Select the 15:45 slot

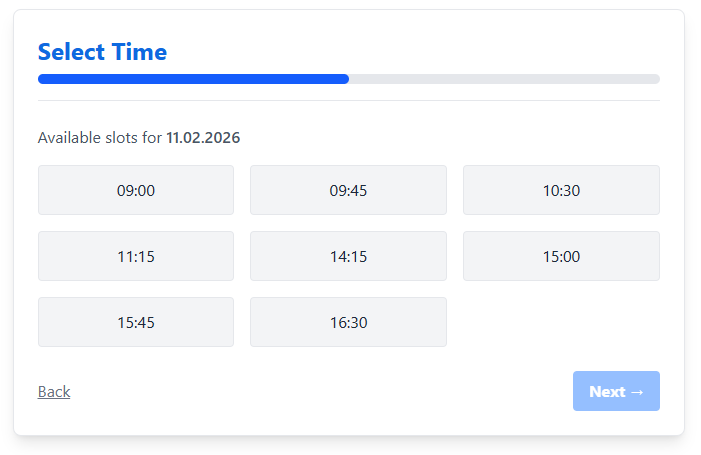pyautogui.click(x=136, y=322)
